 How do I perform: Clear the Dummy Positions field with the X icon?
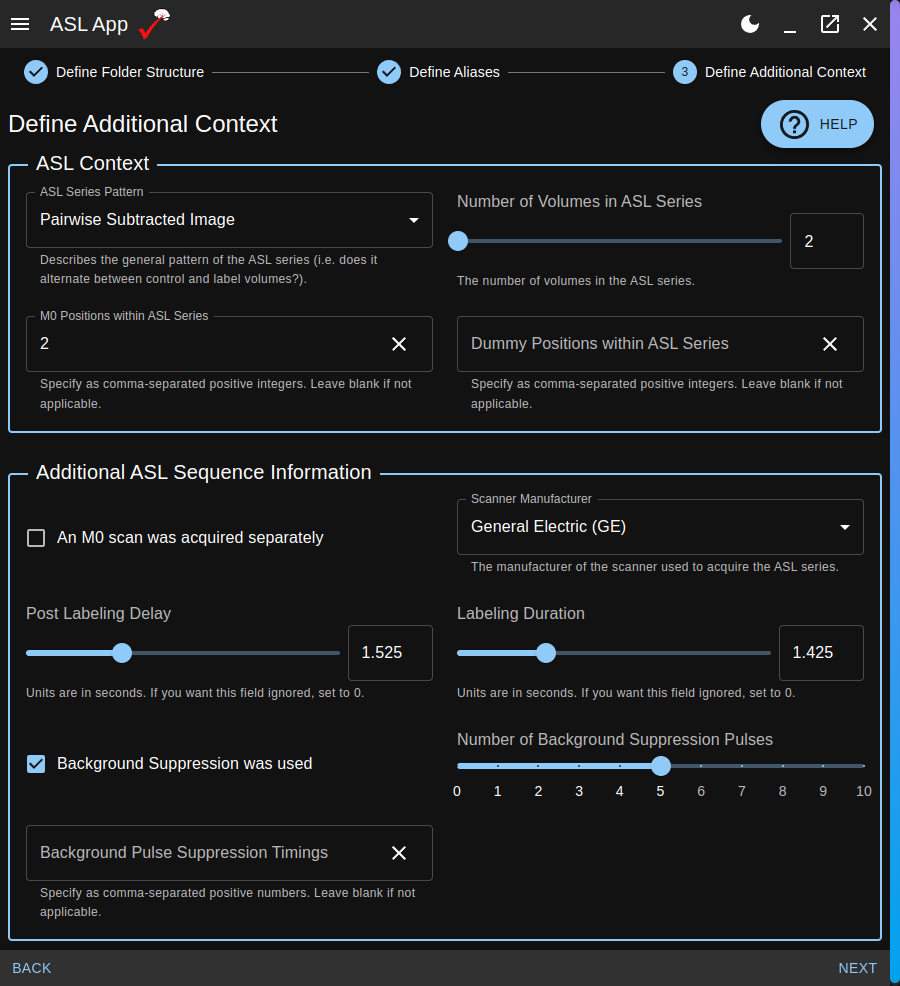[x=830, y=343]
